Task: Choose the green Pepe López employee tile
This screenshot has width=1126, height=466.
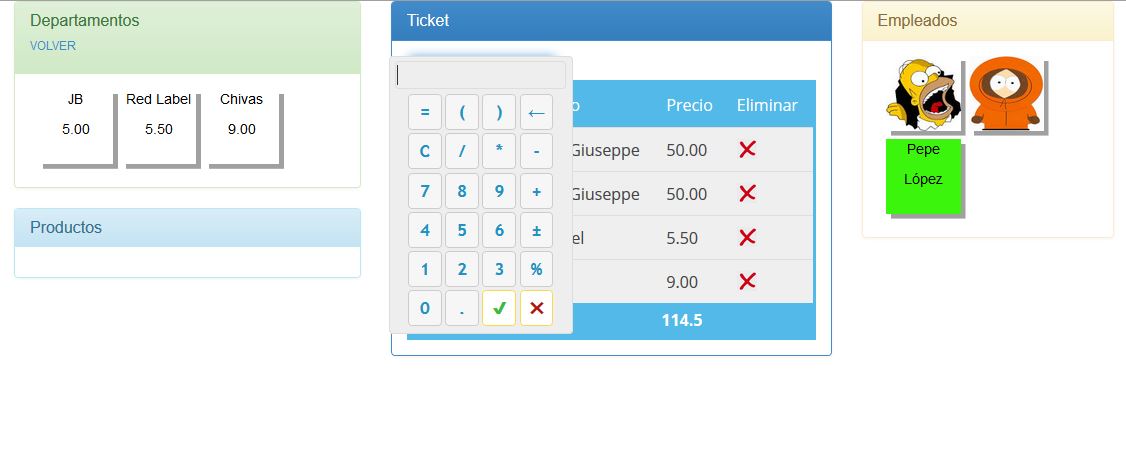Action: pos(923,176)
